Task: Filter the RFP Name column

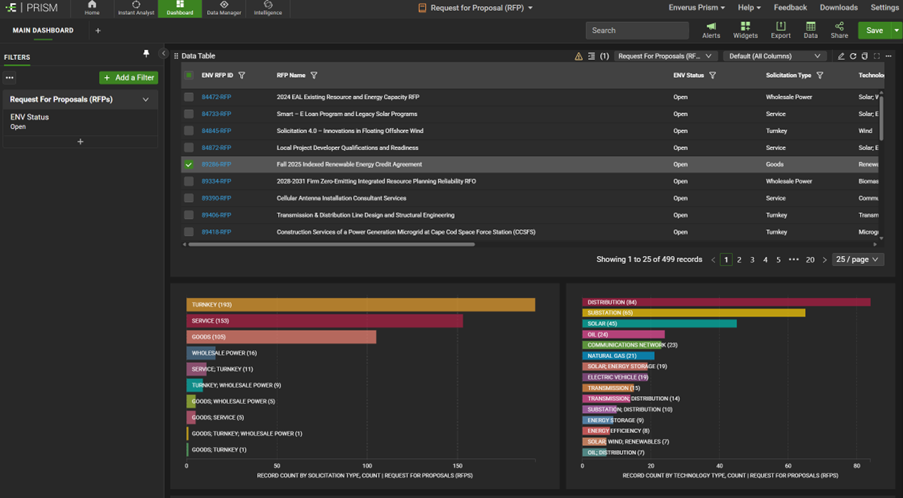Action: click(314, 75)
